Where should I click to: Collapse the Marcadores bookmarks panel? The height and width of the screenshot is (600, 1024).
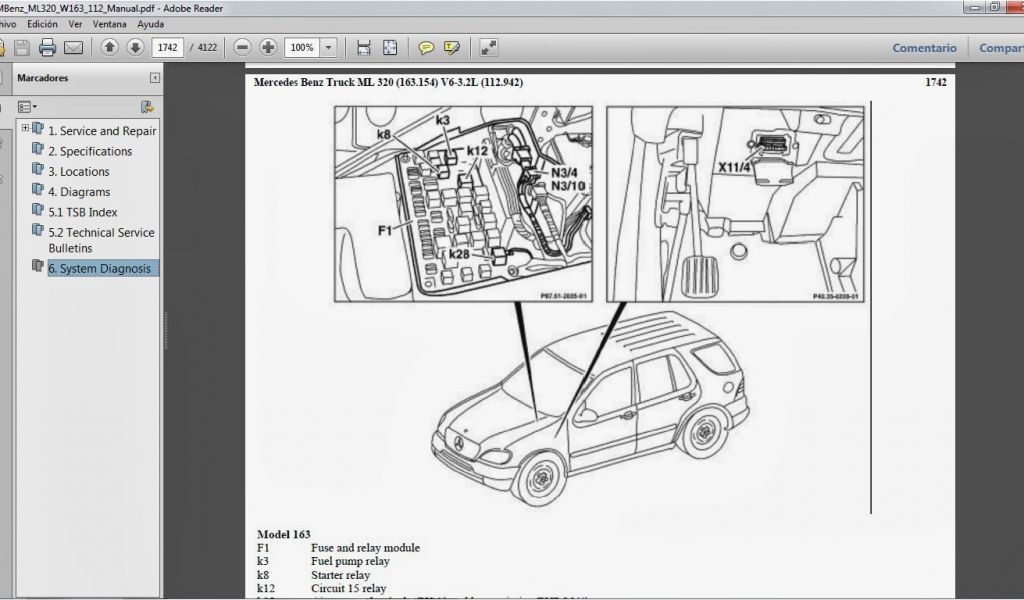coord(155,77)
